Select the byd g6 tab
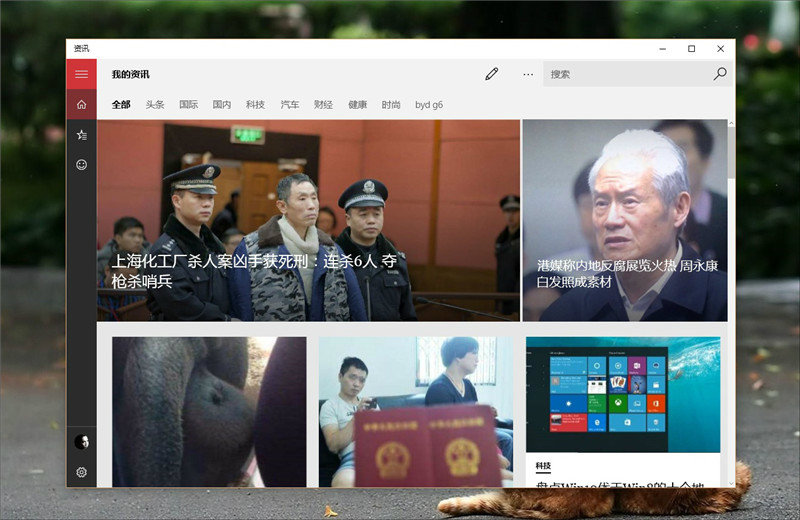 point(429,104)
